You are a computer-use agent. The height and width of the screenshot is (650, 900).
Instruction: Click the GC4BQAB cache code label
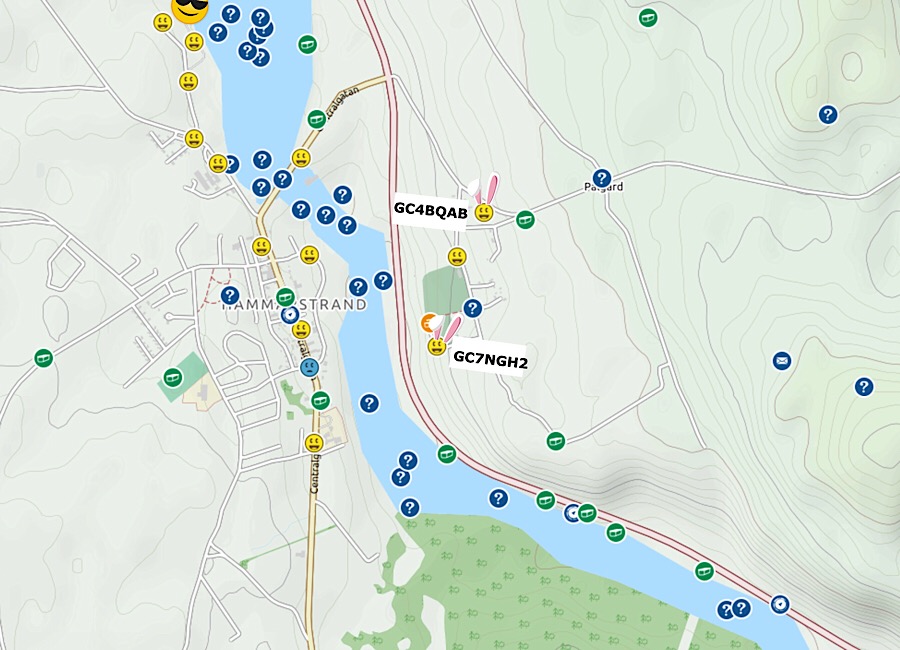(431, 212)
